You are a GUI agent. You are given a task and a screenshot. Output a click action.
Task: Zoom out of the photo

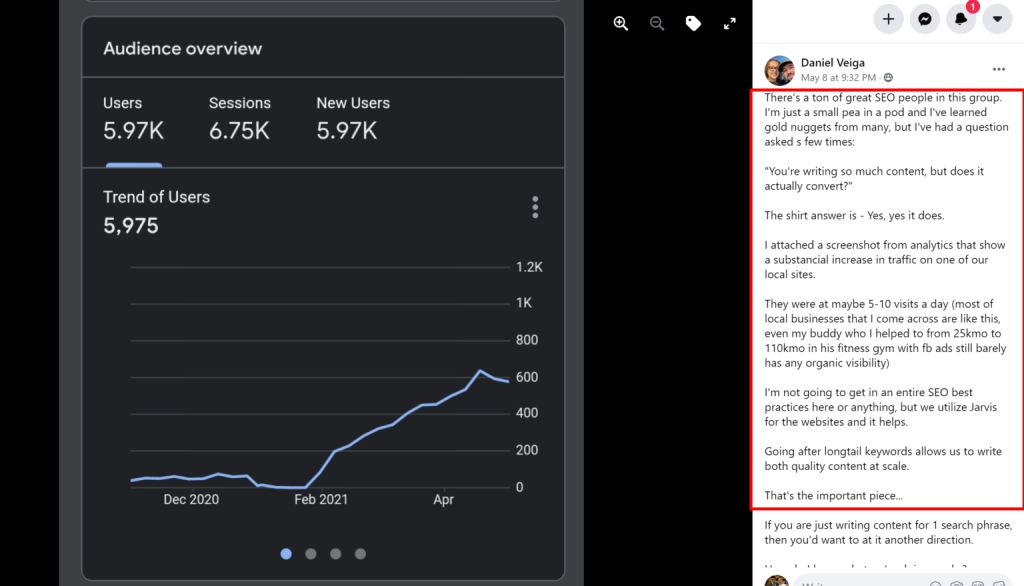click(x=657, y=24)
